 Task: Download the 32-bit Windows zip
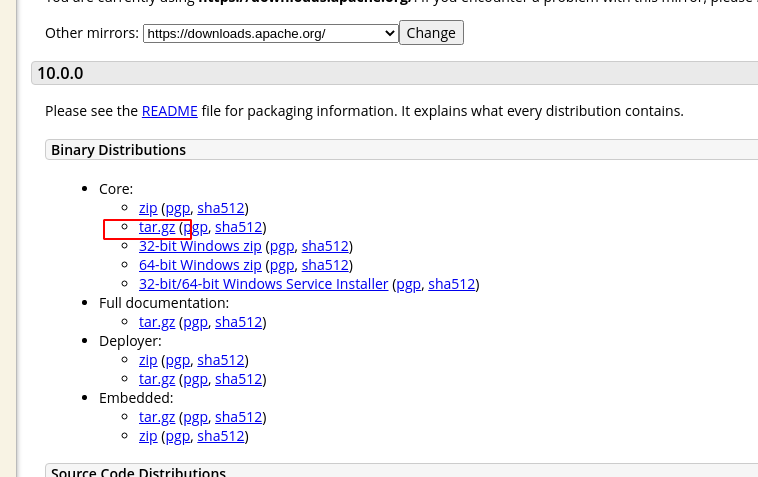tap(200, 246)
